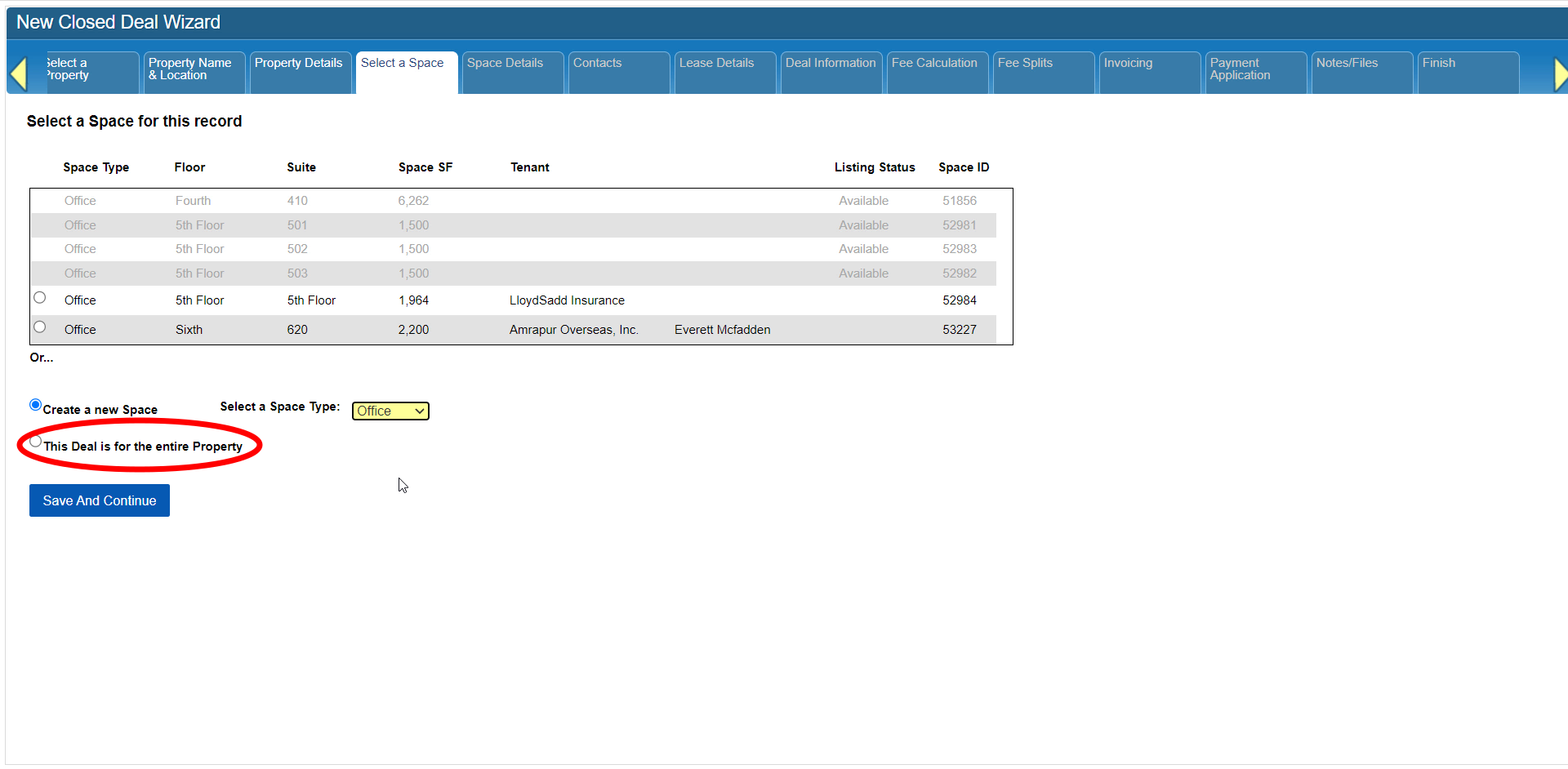Switch to the Deal Information tab

tap(830, 64)
